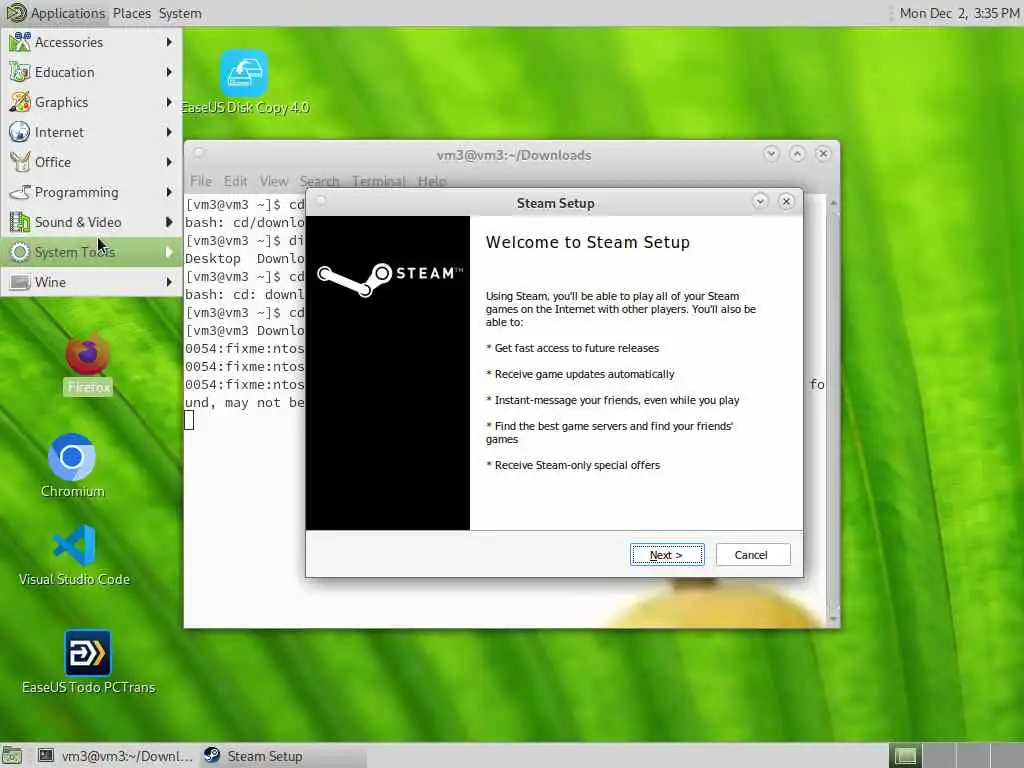The width and height of the screenshot is (1024, 768).
Task: Expand the Internet submenu arrow
Action: click(169, 132)
